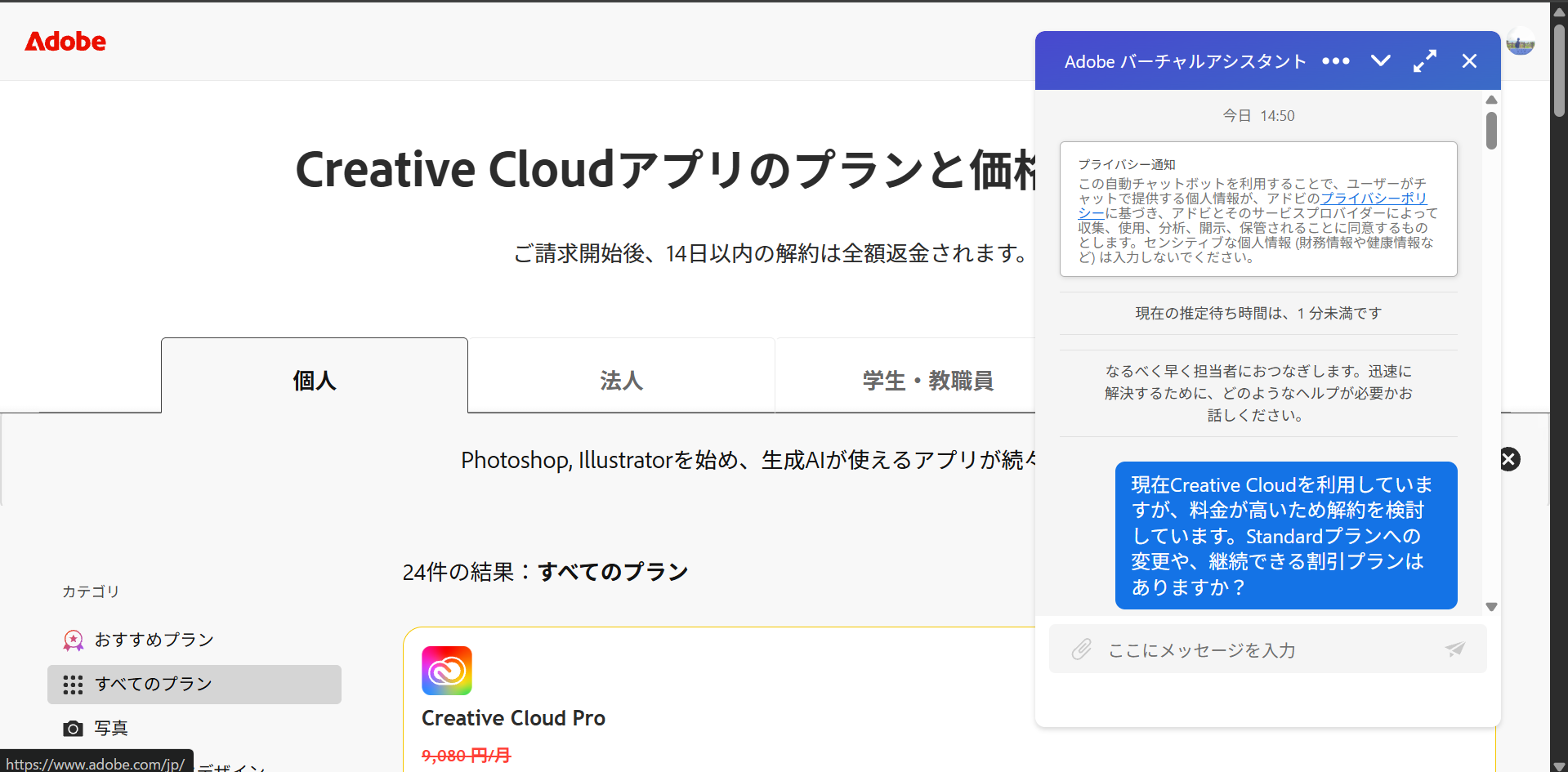Click the Adobe バーチャルアシスタント chat title
This screenshot has width=1568, height=772.
1186,61
